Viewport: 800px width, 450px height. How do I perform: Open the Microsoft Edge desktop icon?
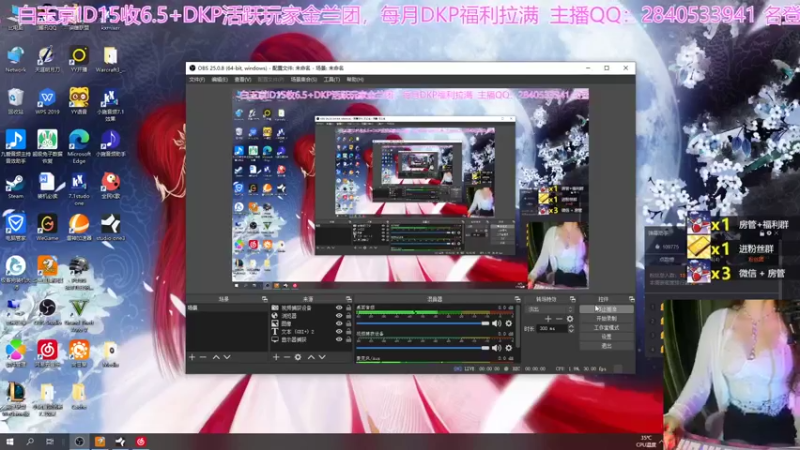point(79,146)
